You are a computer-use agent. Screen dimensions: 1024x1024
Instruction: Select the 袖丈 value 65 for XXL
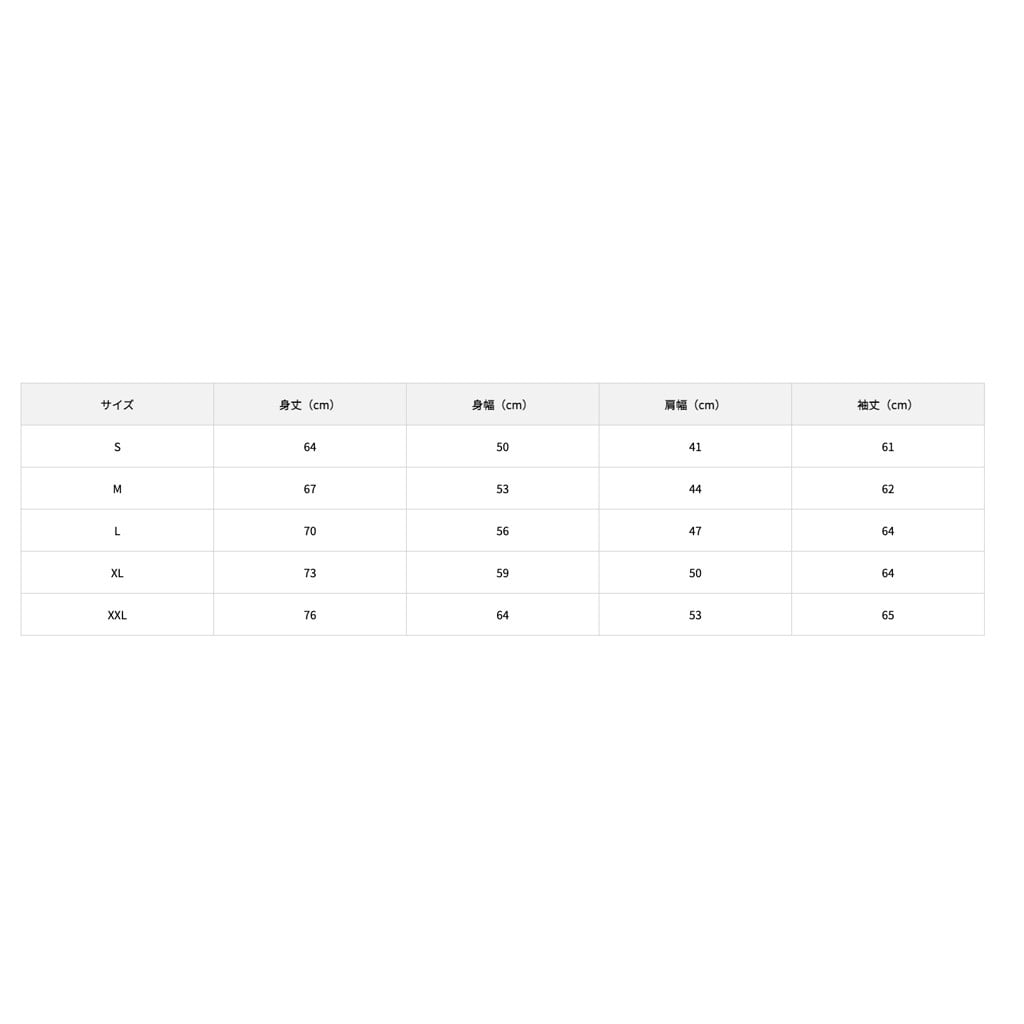click(x=888, y=615)
